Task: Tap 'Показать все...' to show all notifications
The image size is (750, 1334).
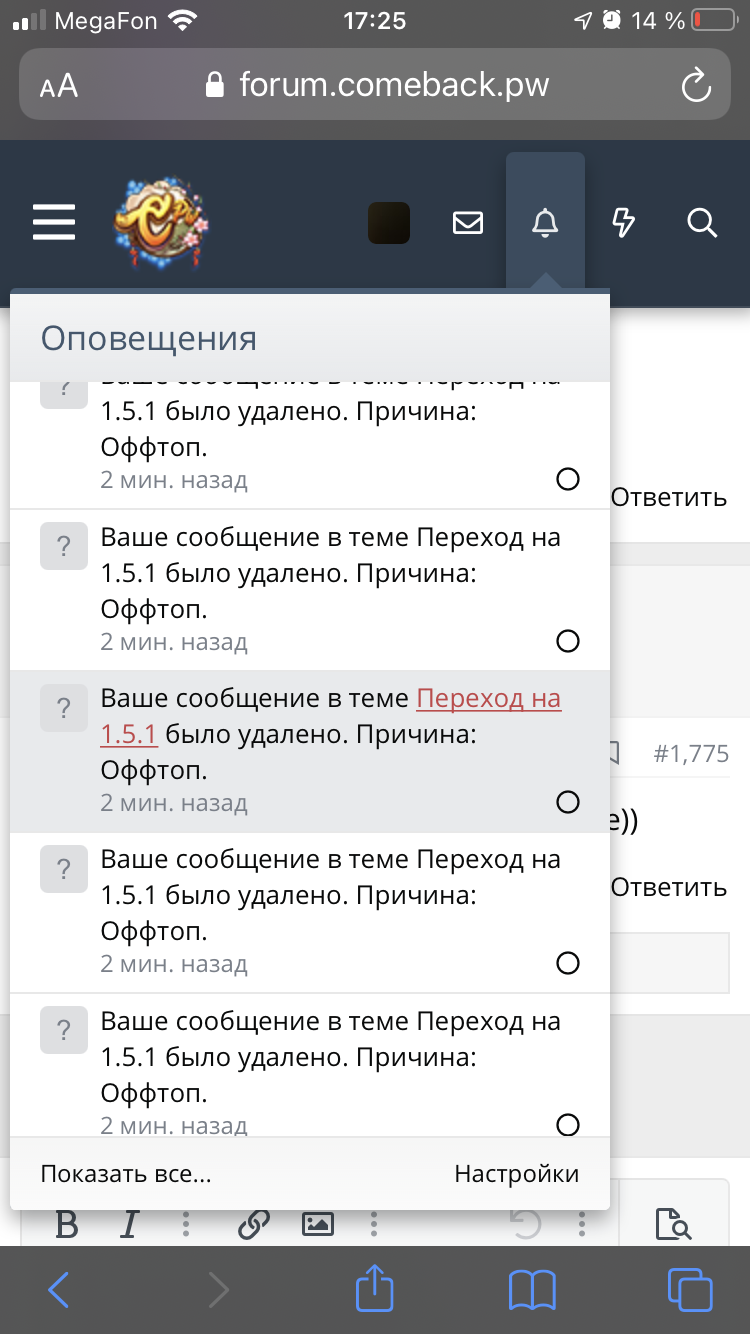Action: (x=126, y=1173)
